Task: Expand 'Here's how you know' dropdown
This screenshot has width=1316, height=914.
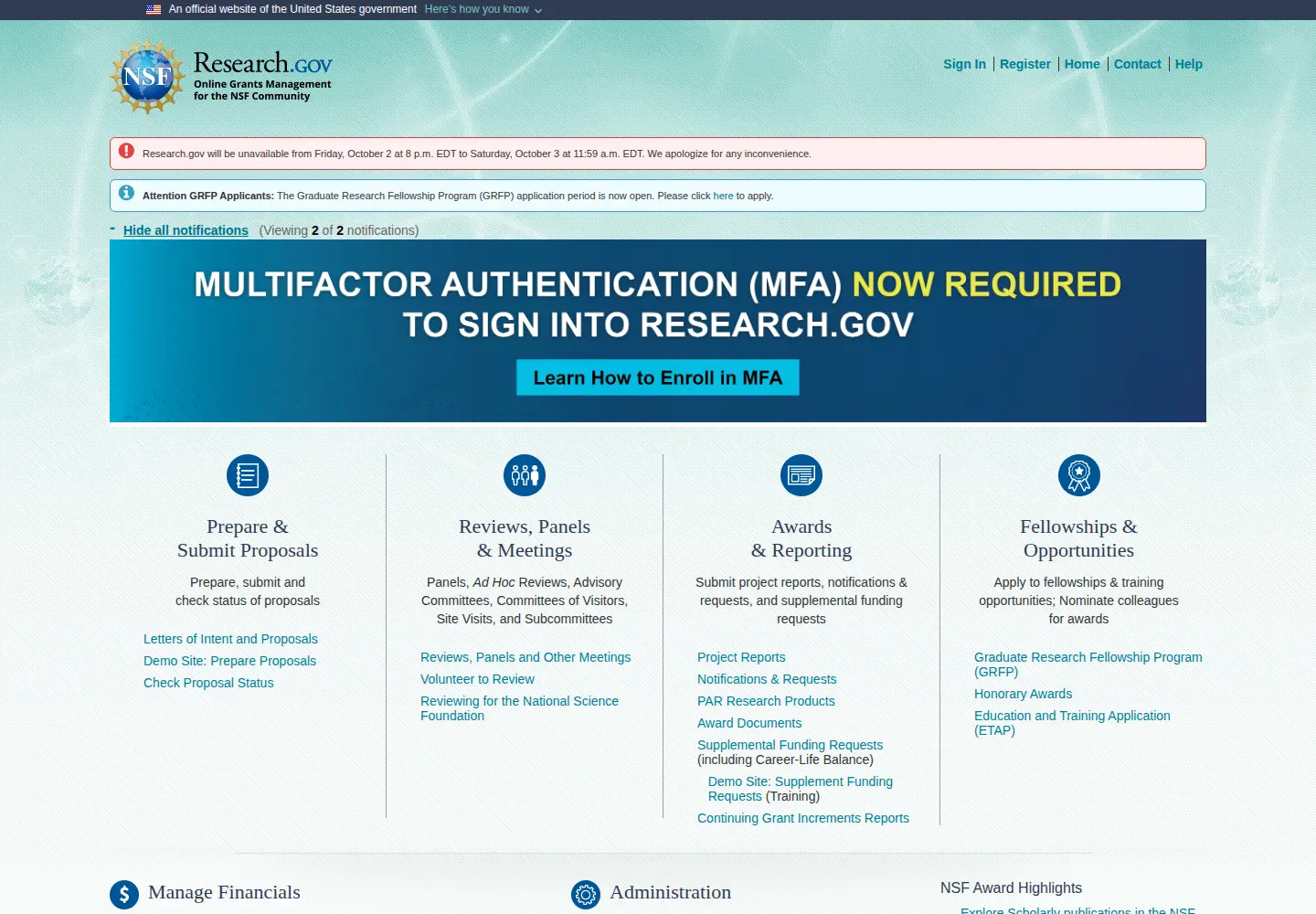Action: pos(483,9)
